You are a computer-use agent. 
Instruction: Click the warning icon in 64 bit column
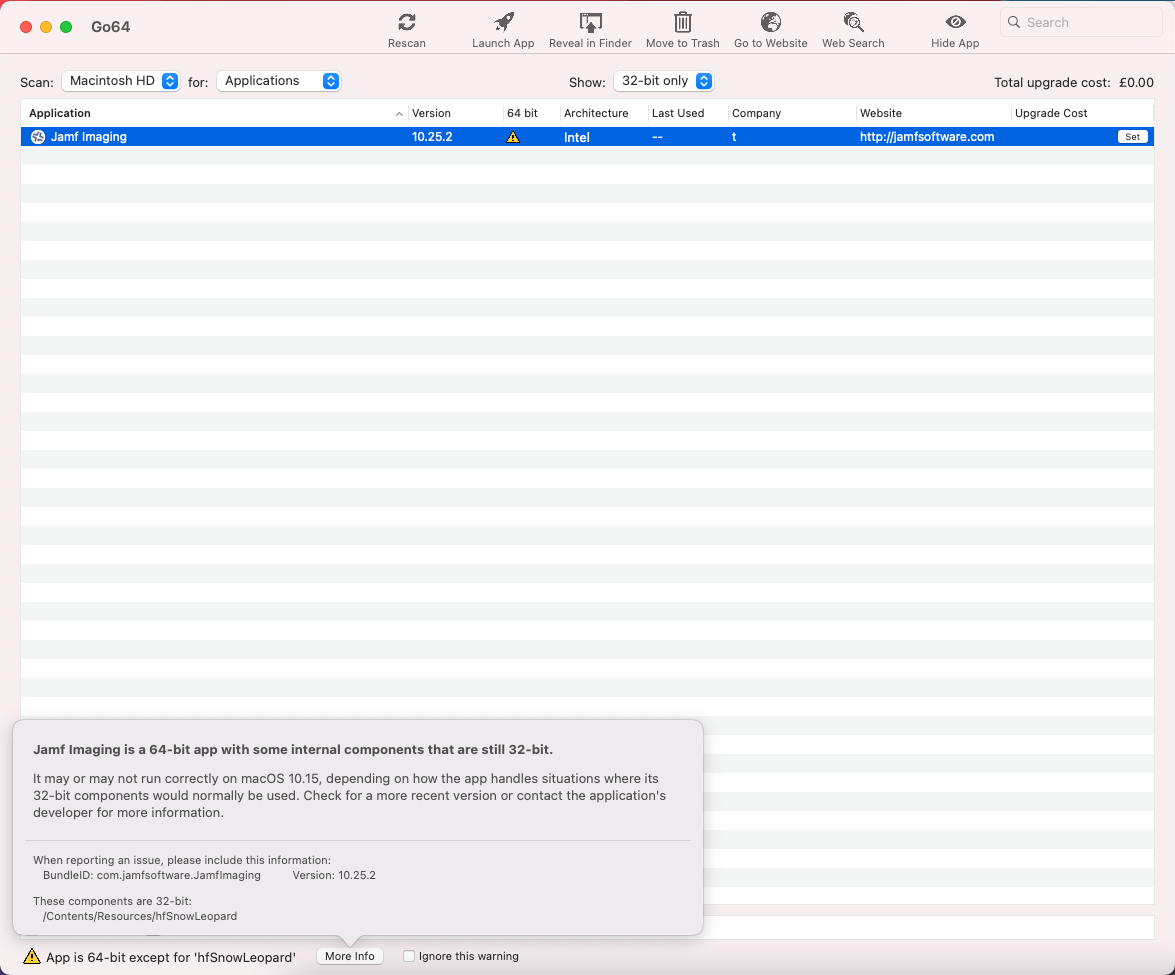pyautogui.click(x=513, y=137)
